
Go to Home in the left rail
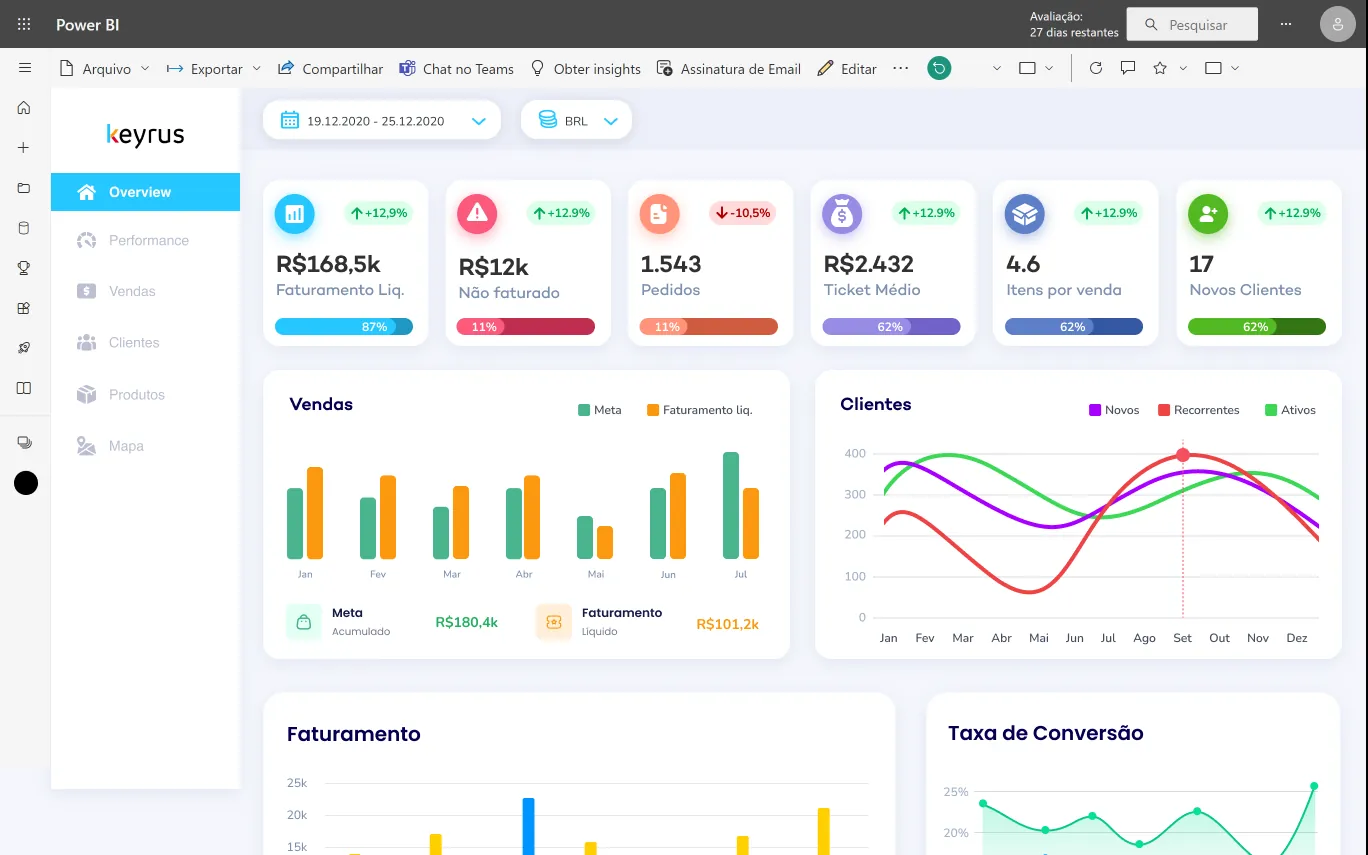click(x=24, y=108)
